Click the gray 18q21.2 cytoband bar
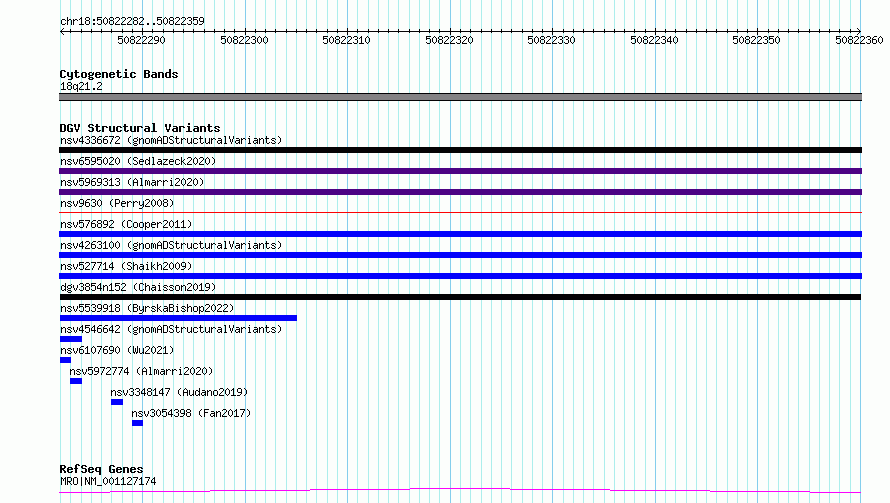The height and width of the screenshot is (503, 890). point(460,97)
